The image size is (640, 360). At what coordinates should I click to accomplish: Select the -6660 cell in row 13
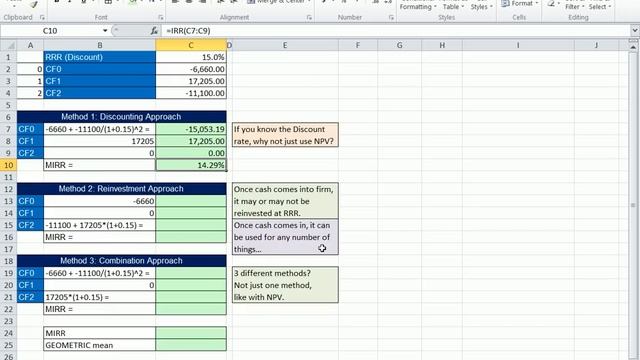coord(100,201)
